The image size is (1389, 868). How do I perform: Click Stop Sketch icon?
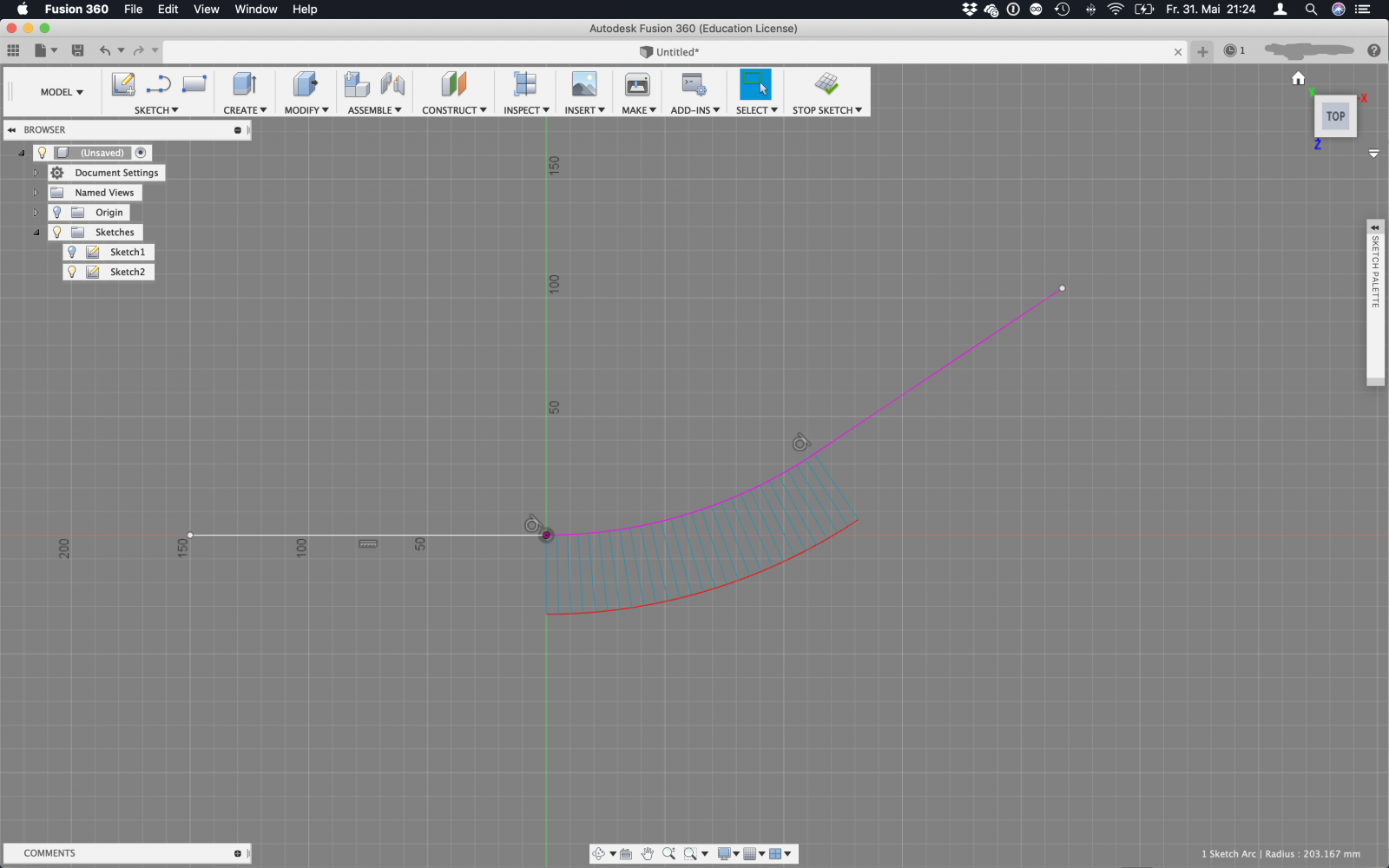(x=826, y=84)
